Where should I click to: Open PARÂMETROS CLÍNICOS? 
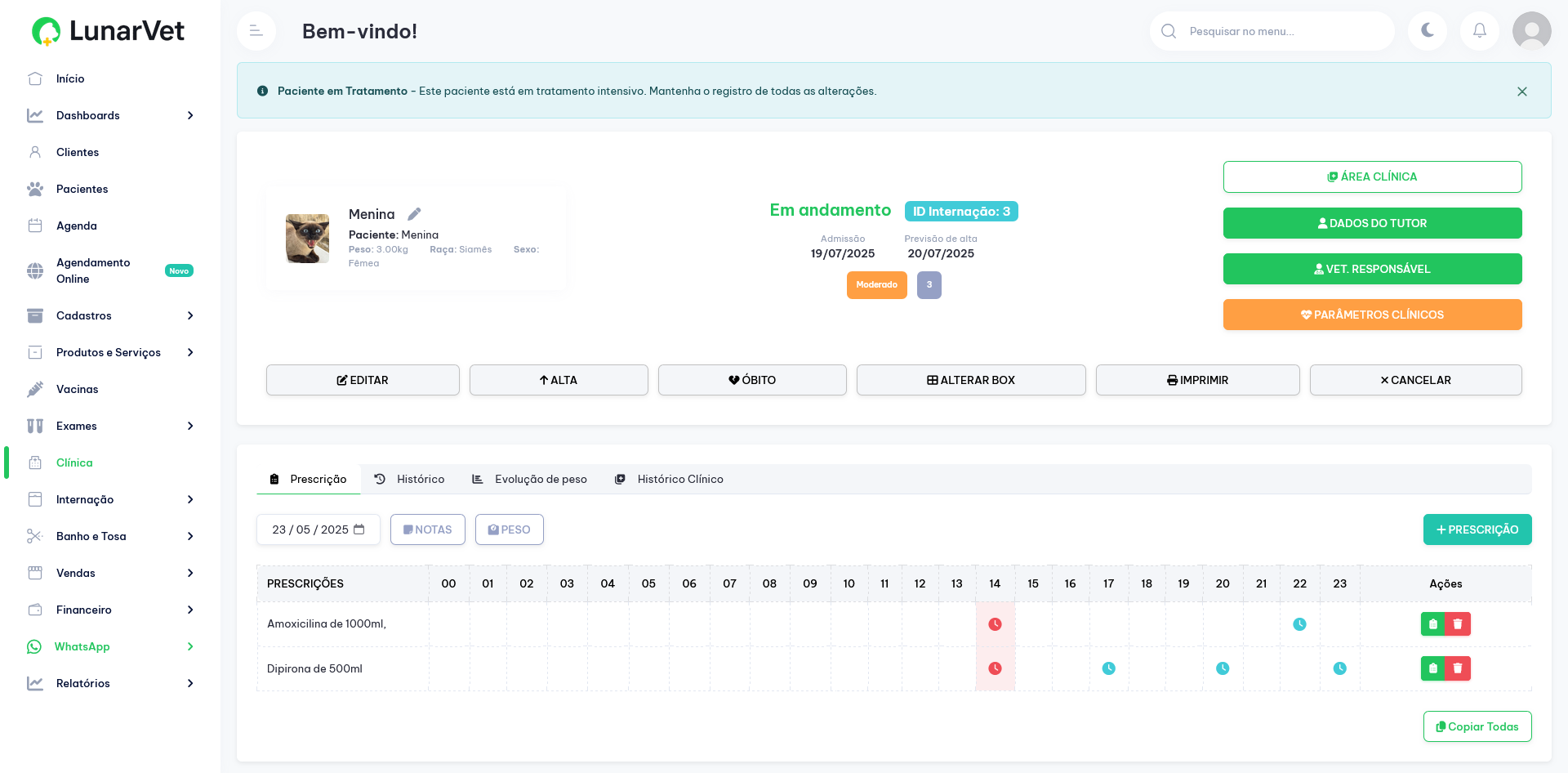(x=1372, y=315)
